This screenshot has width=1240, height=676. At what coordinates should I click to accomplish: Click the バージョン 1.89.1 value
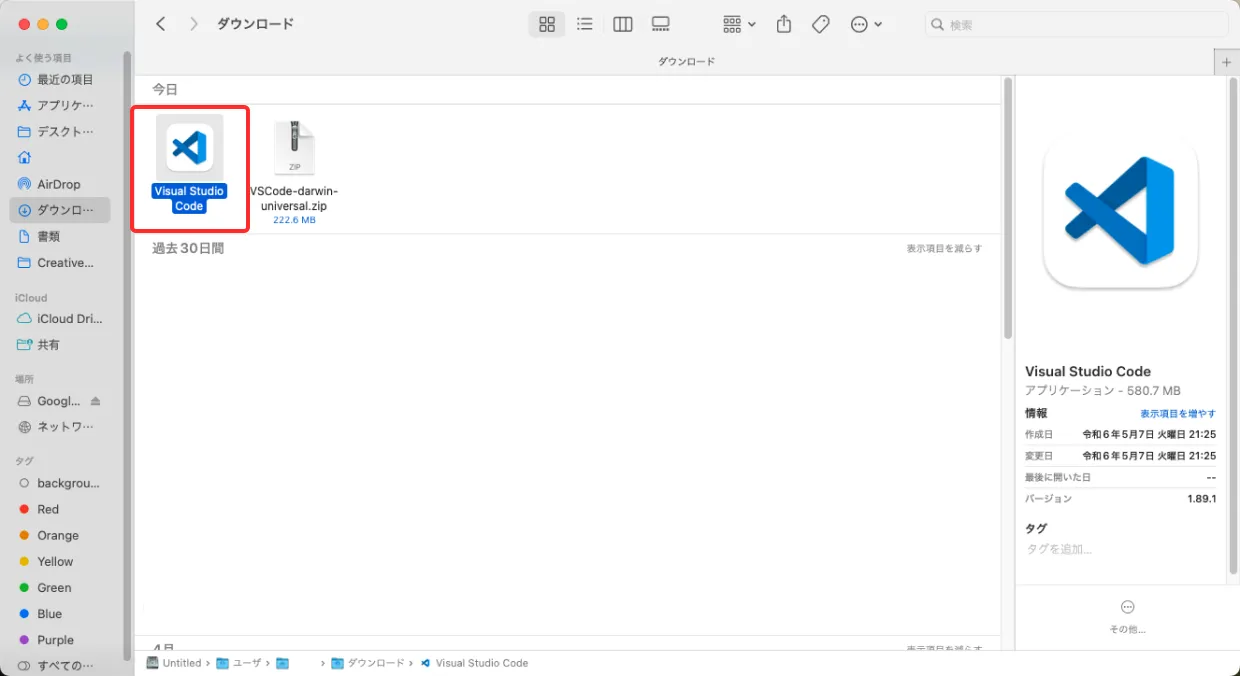click(1200, 499)
